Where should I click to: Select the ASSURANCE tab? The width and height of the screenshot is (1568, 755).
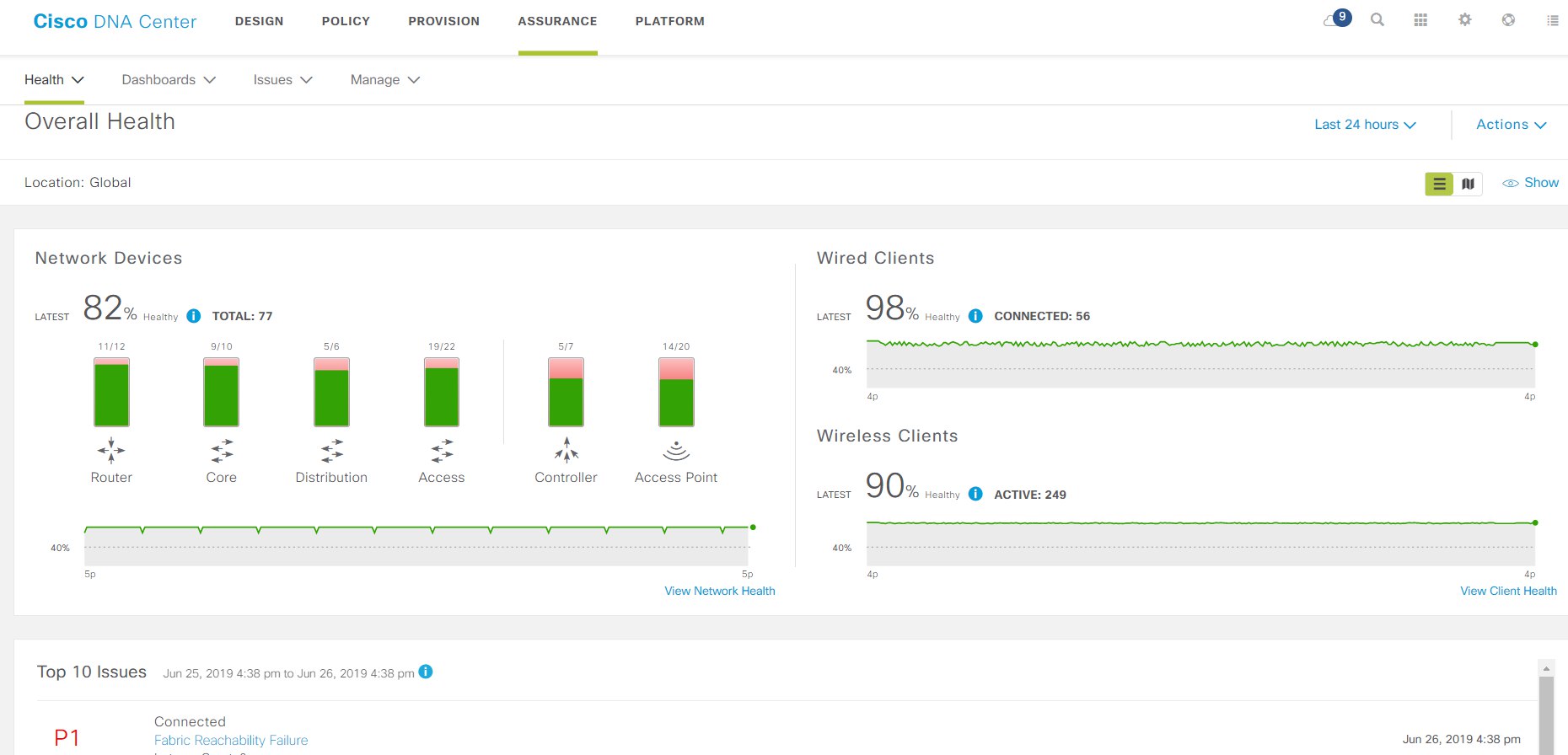557,21
